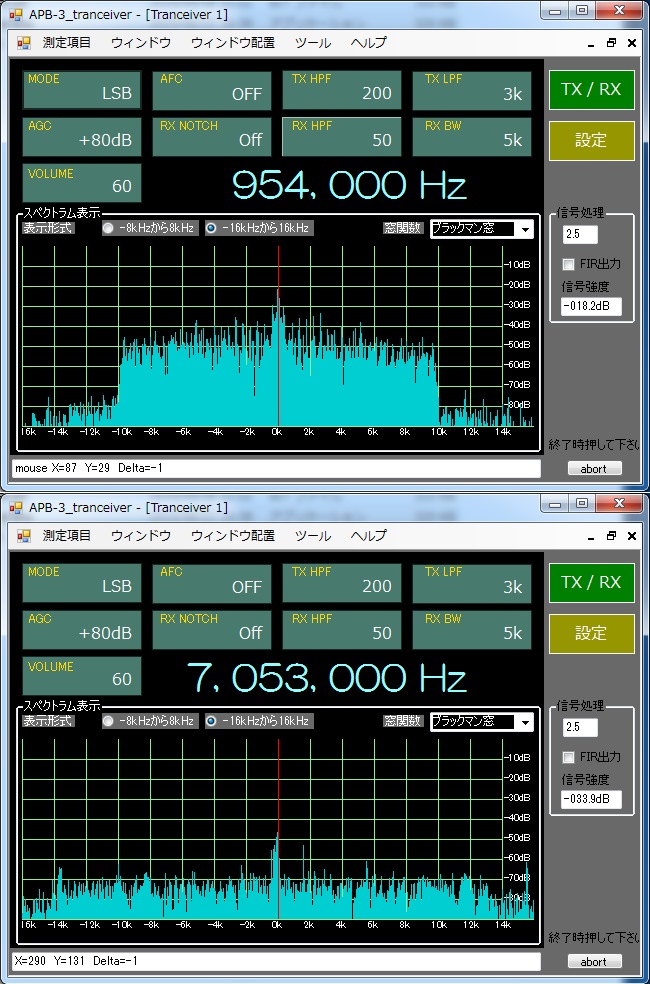Open ウィンドウ配置 menu in upper window

233,43
